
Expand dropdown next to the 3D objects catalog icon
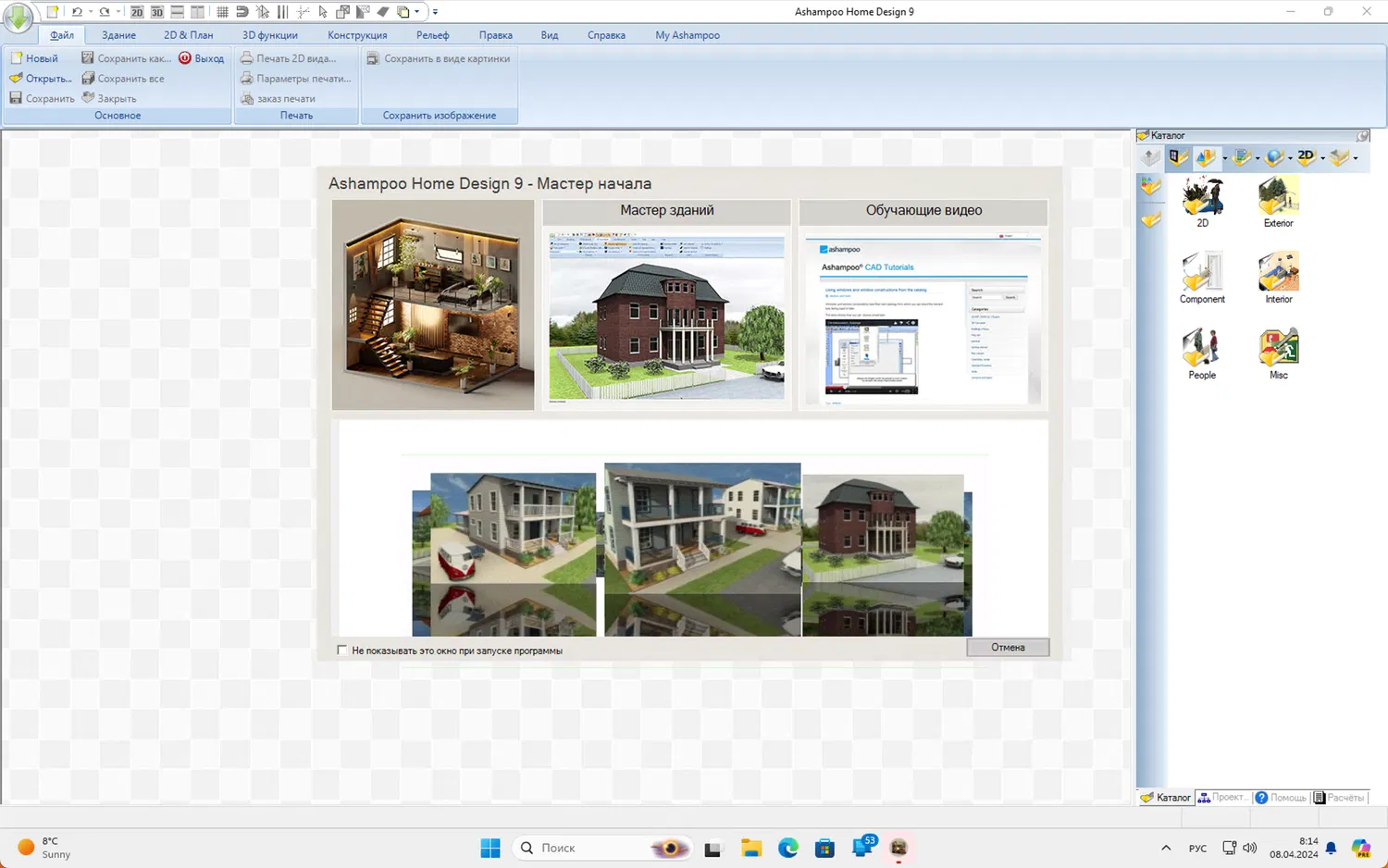pyautogui.click(x=1224, y=158)
